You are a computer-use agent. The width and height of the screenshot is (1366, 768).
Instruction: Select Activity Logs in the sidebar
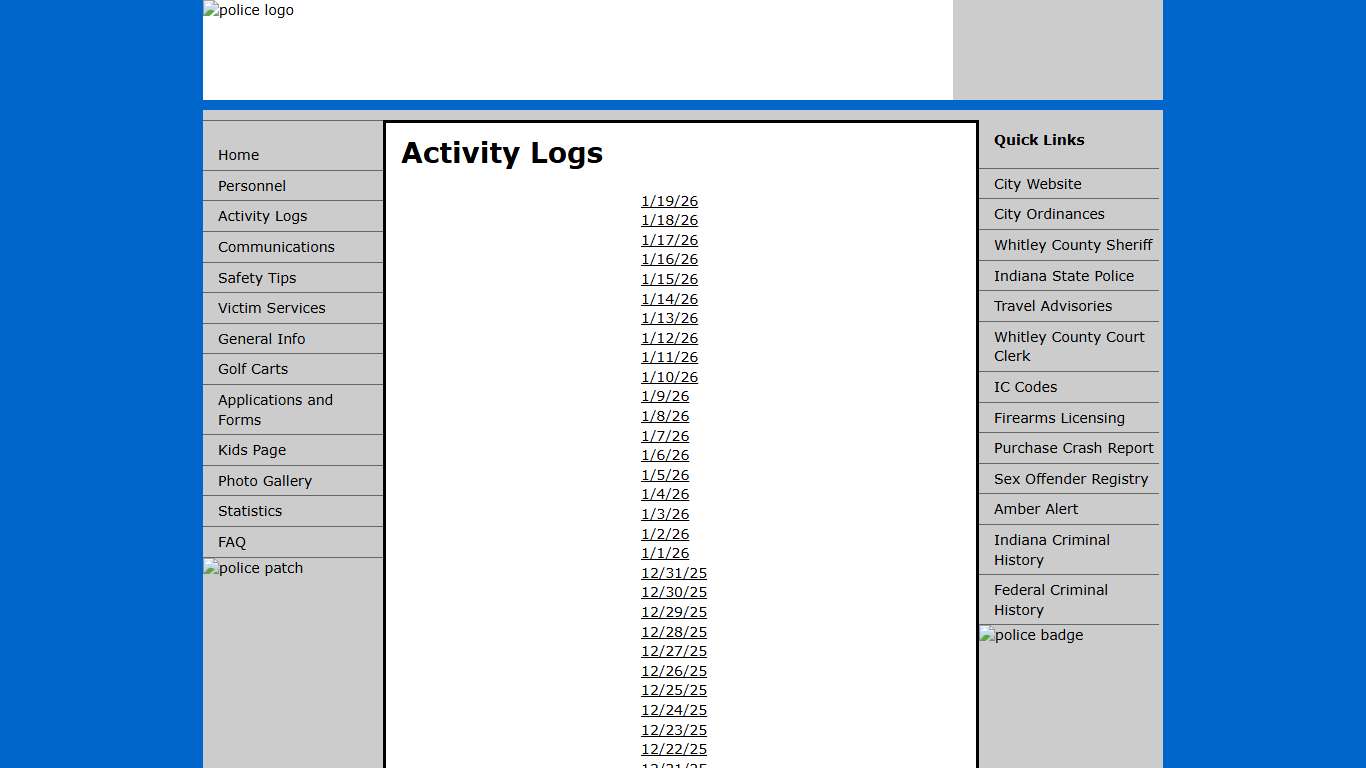262,216
